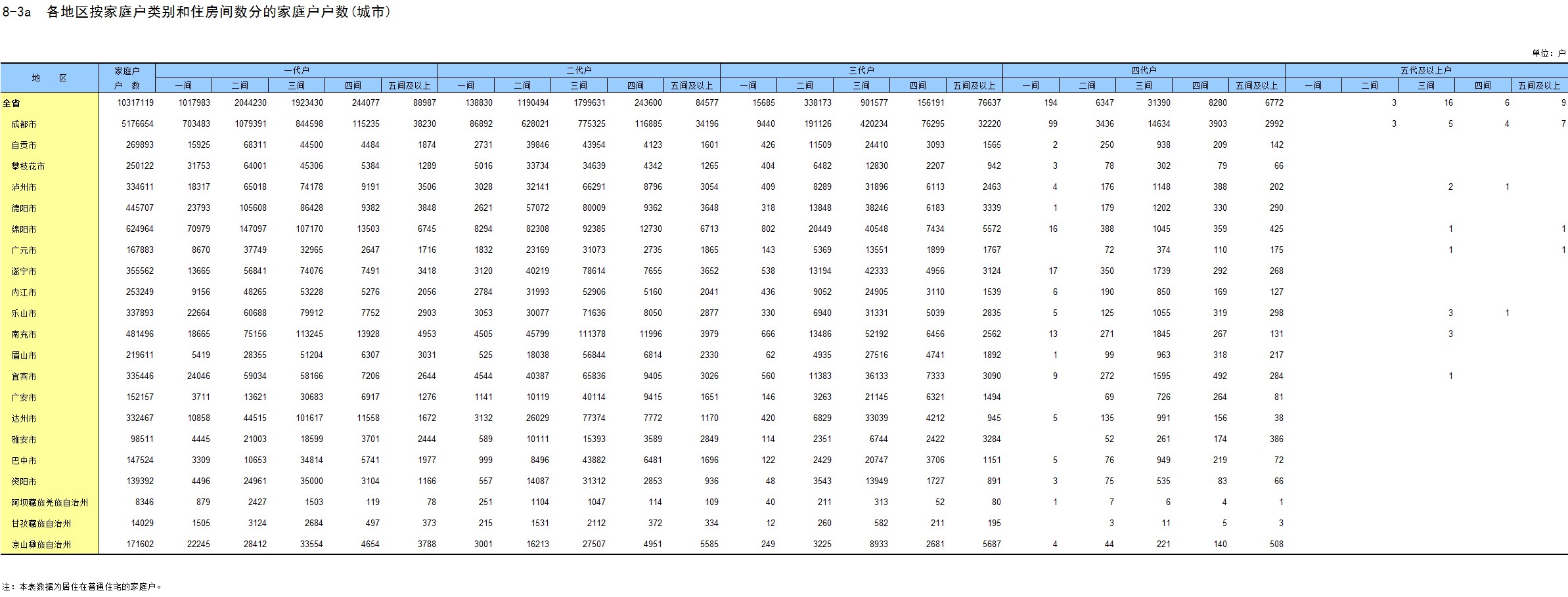Click the 宜宾市 row label
1568x597 pixels.
24,376
